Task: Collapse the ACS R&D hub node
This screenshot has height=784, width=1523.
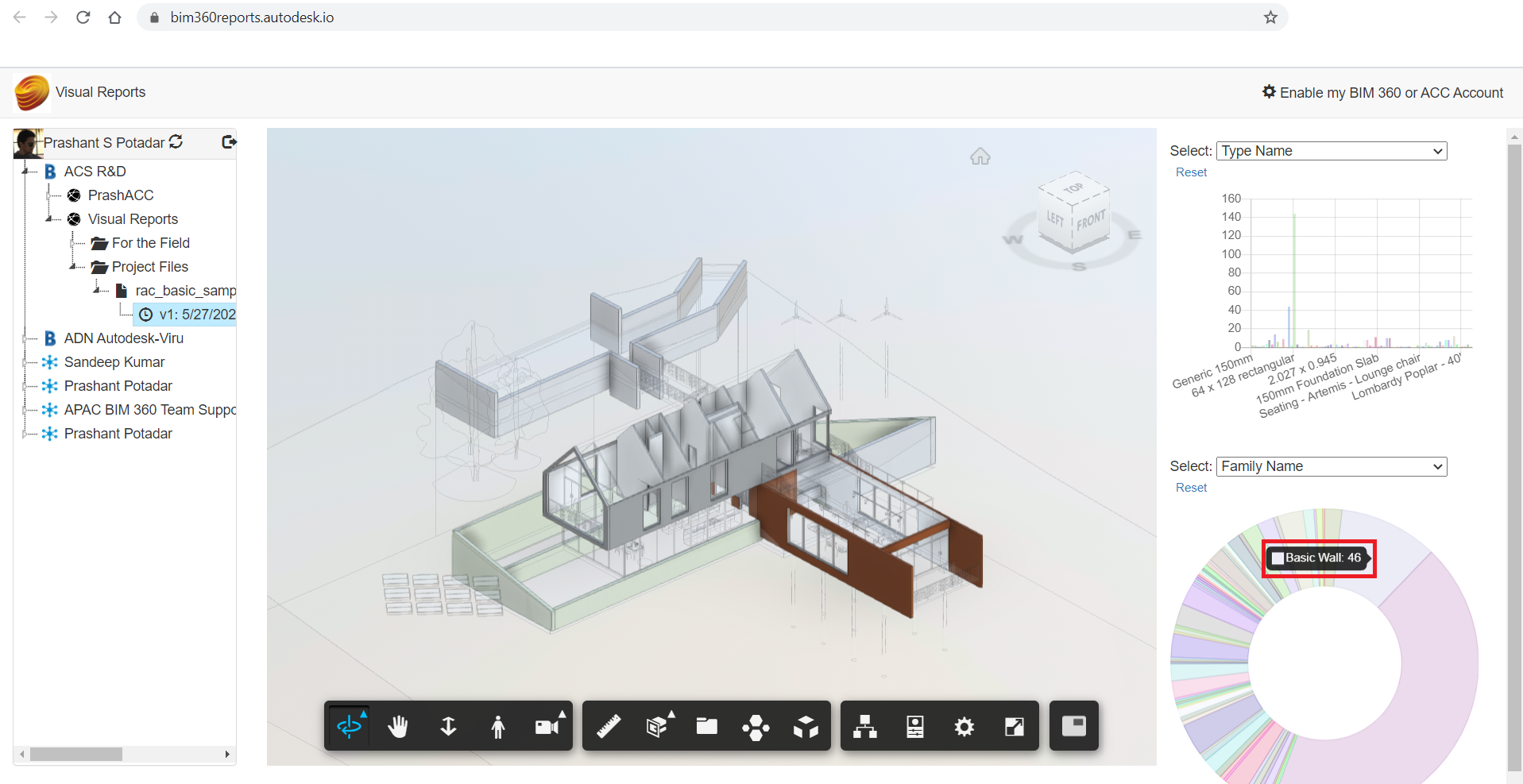Action: (x=25, y=172)
